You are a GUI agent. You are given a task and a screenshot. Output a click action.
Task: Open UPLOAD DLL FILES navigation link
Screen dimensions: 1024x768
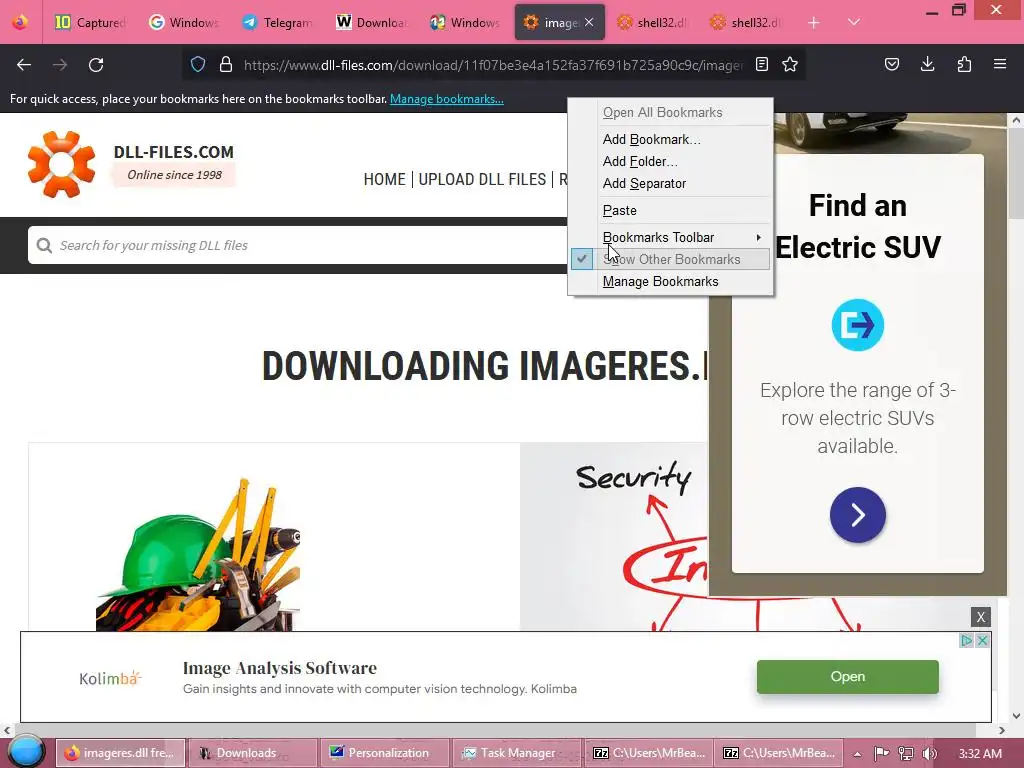(x=482, y=179)
